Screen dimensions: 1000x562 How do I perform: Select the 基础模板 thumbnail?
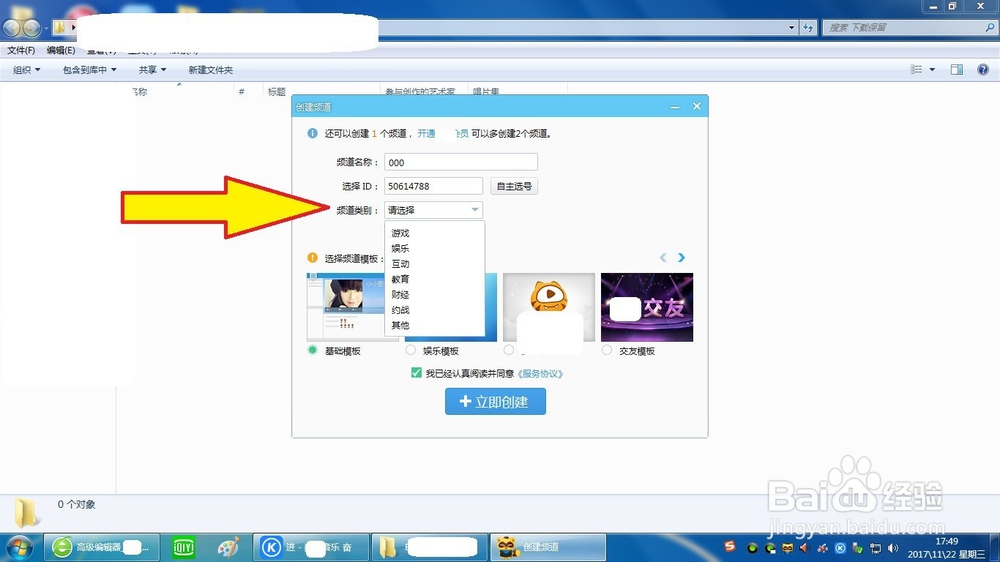click(x=353, y=307)
